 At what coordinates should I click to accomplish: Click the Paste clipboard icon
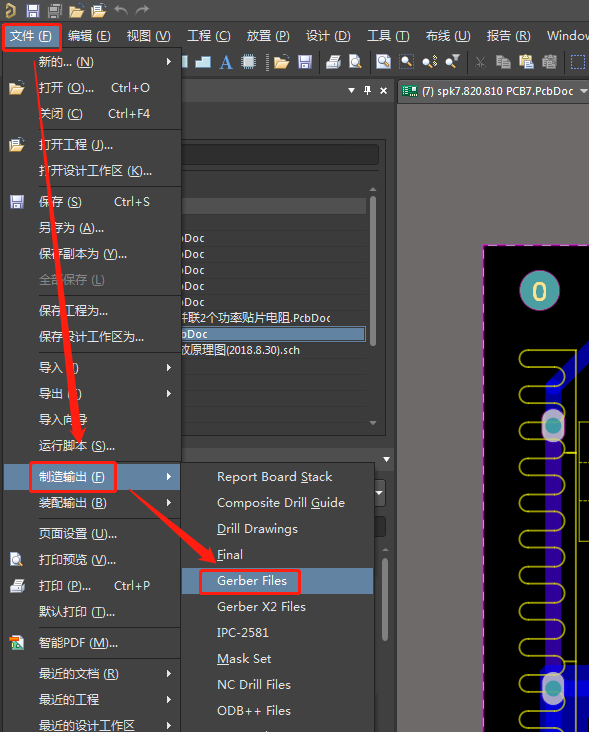tap(526, 62)
